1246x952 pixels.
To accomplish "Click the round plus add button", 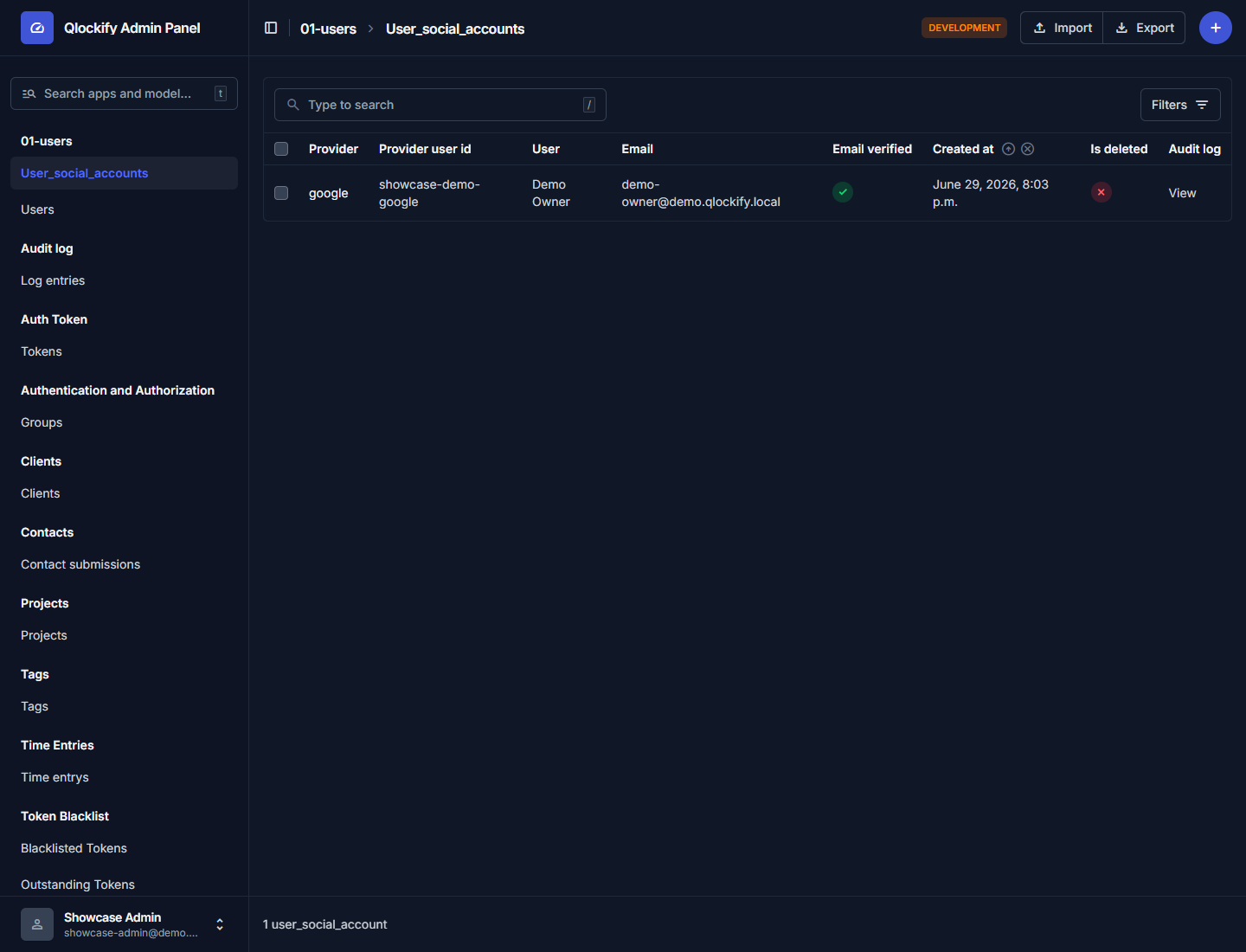I will (1216, 28).
